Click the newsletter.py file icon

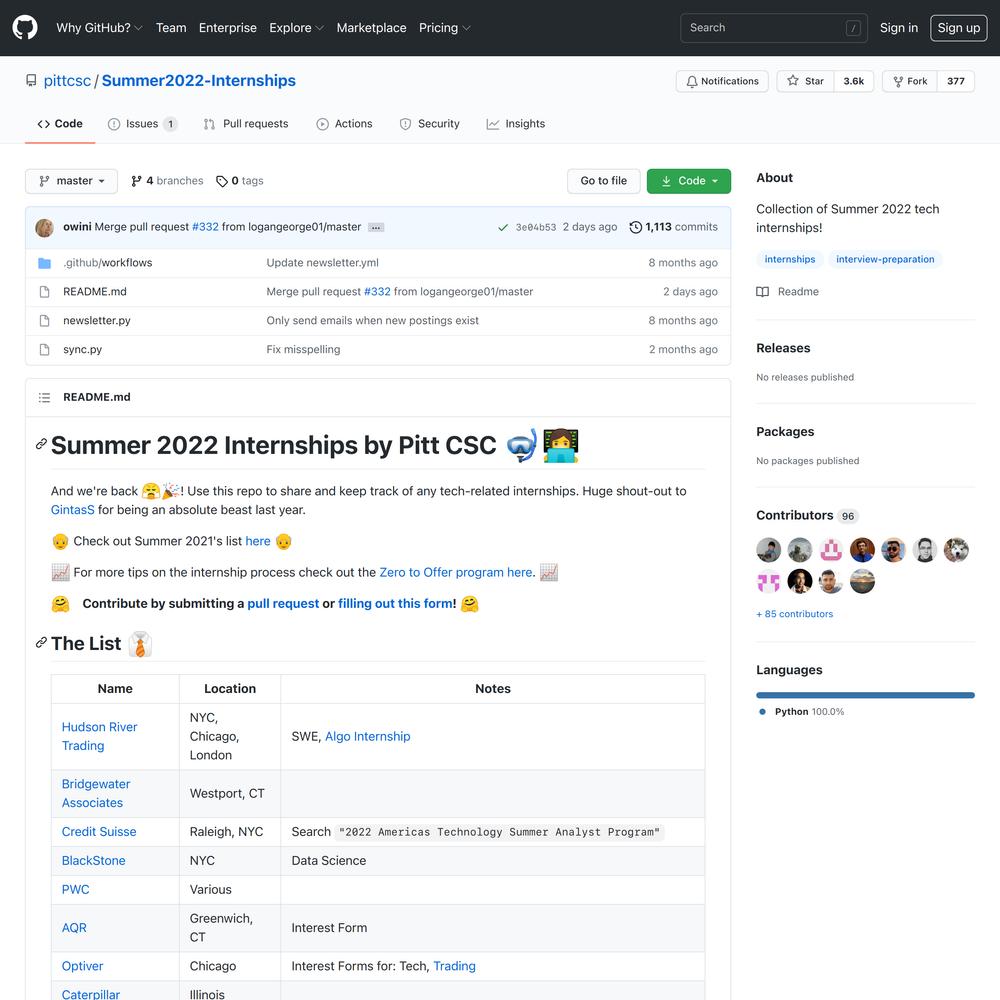coord(44,320)
